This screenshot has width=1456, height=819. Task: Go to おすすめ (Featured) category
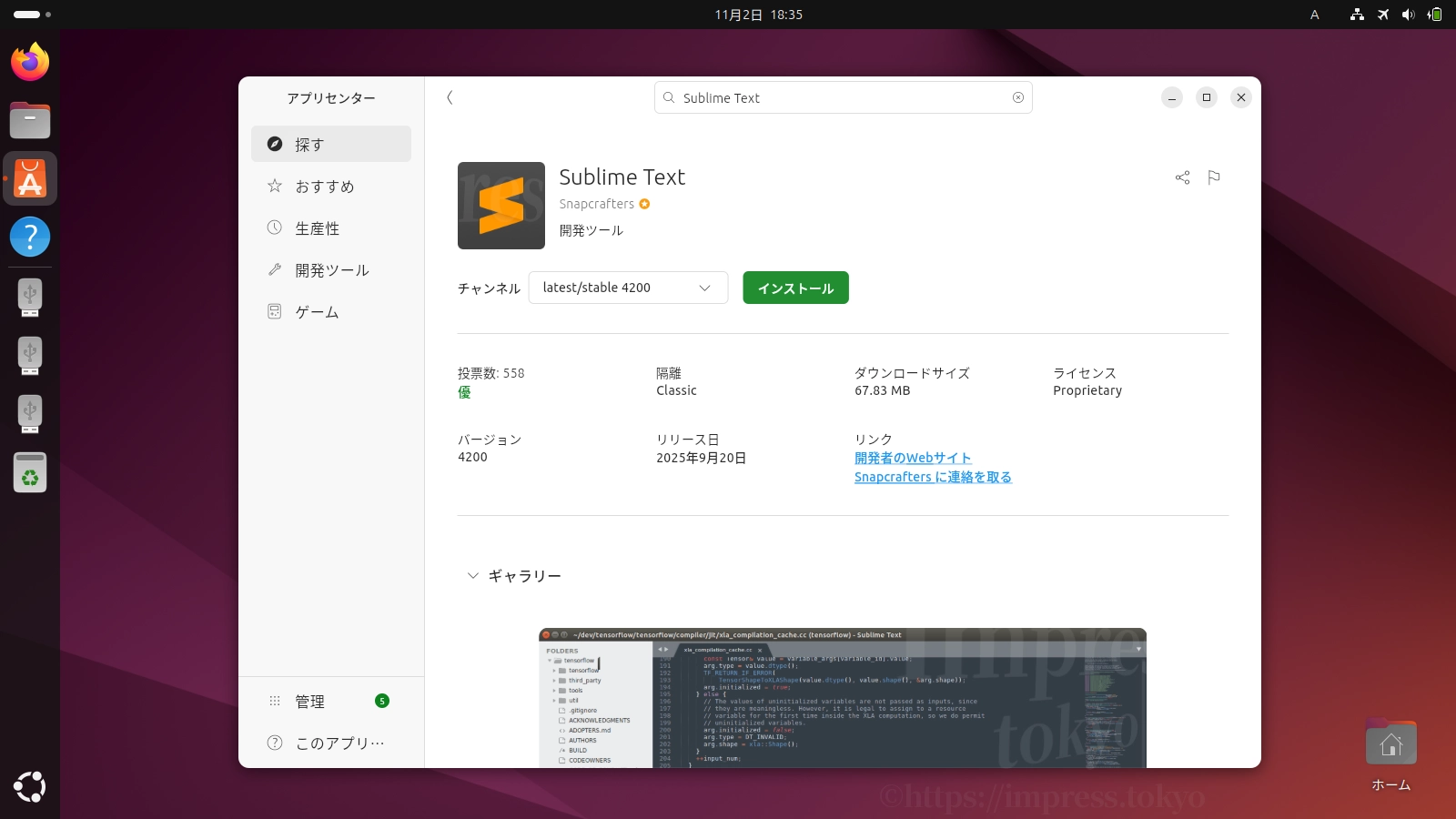[x=331, y=186]
